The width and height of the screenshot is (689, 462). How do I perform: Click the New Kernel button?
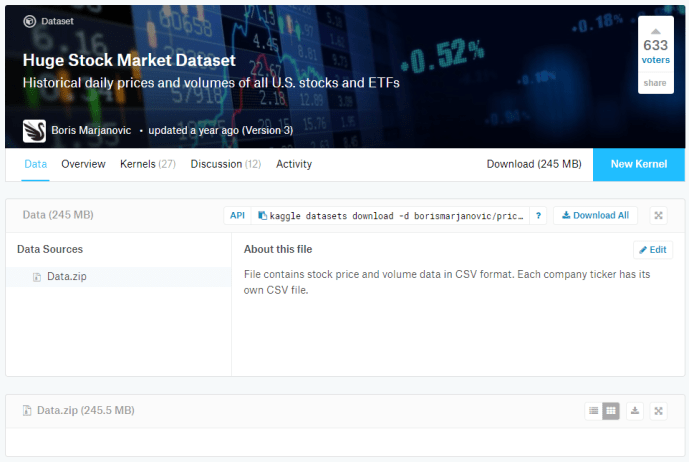pyautogui.click(x=638, y=164)
